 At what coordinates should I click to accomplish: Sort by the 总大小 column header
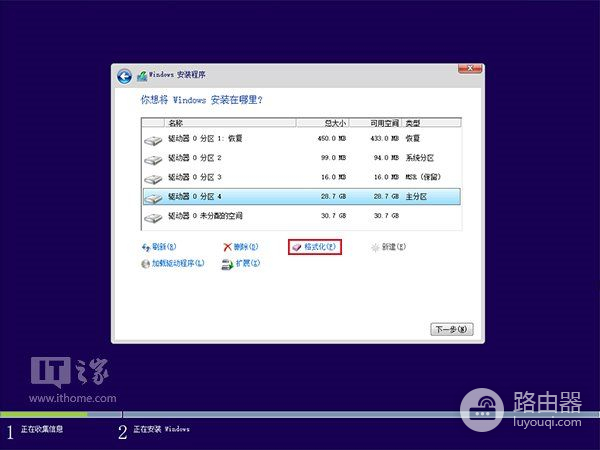coord(322,123)
